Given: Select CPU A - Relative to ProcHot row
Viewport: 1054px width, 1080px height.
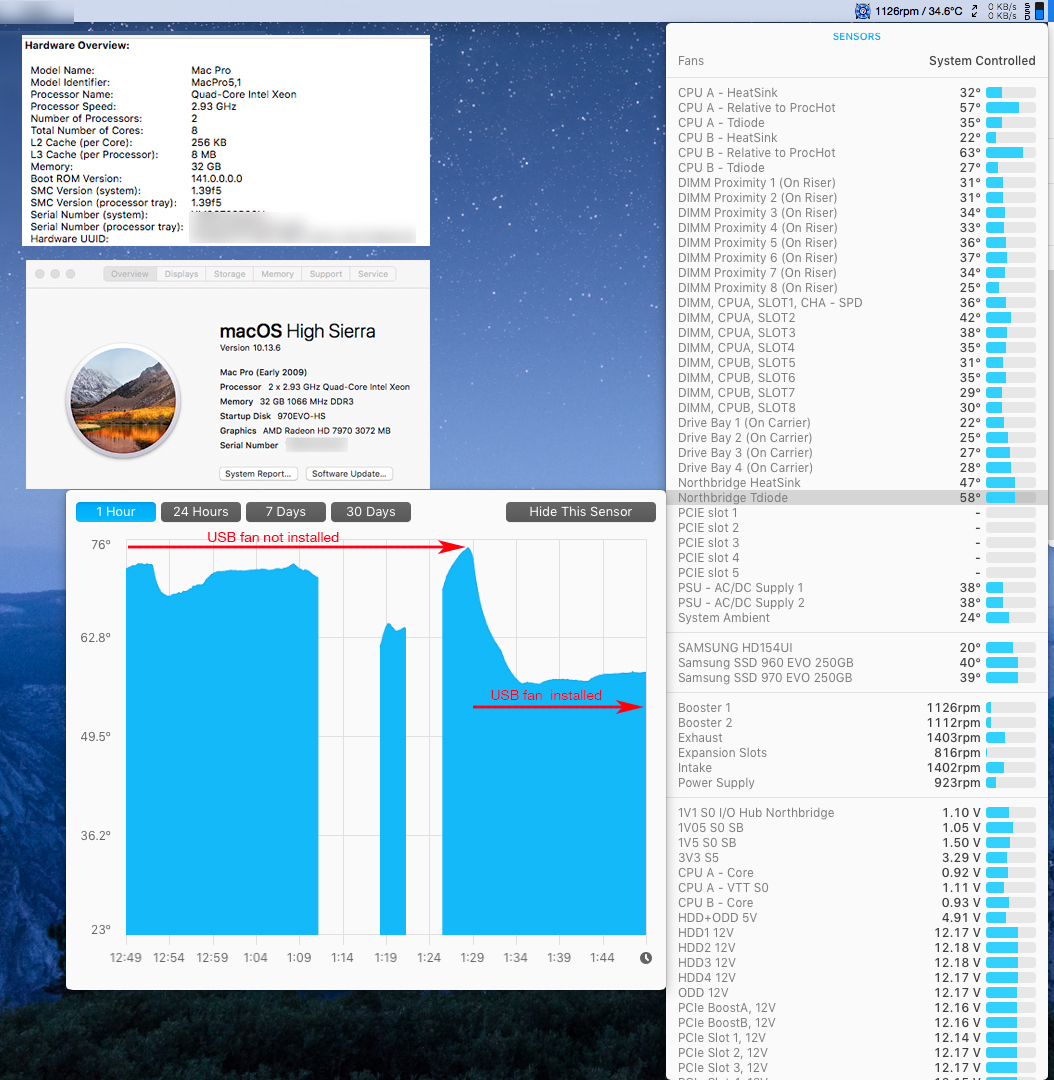Looking at the screenshot, I should tap(856, 107).
